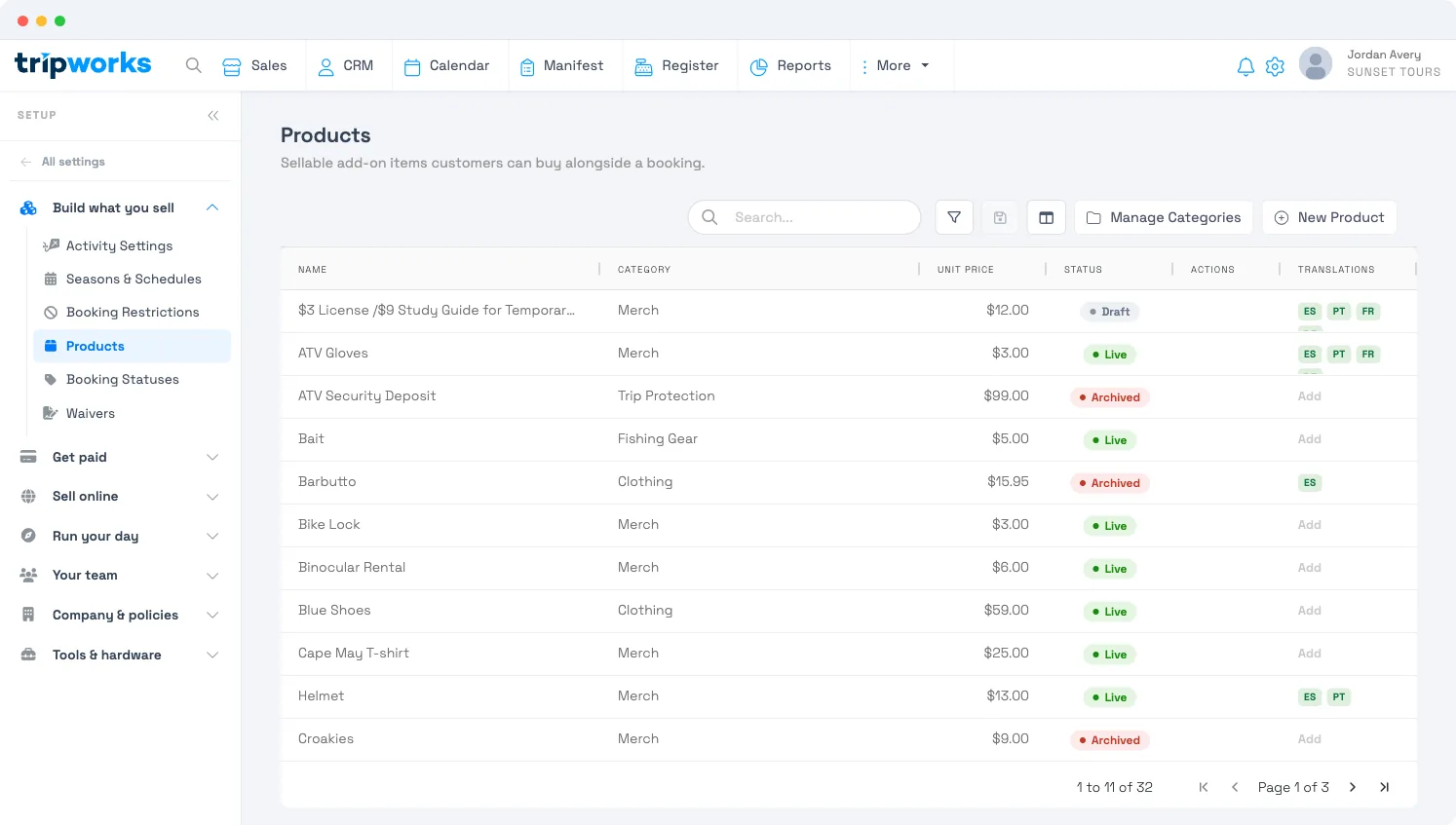Expand the Get paid section

coord(120,457)
